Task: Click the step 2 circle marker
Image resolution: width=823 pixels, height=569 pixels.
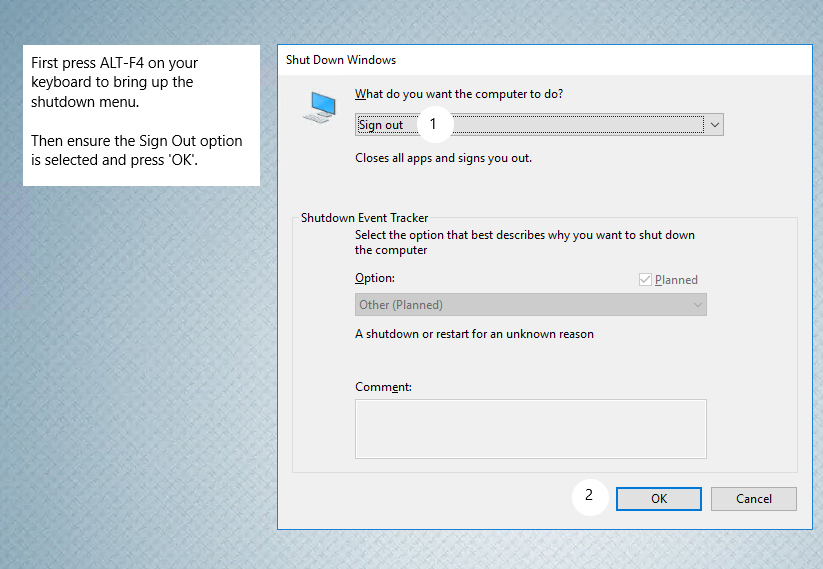Action: click(589, 495)
